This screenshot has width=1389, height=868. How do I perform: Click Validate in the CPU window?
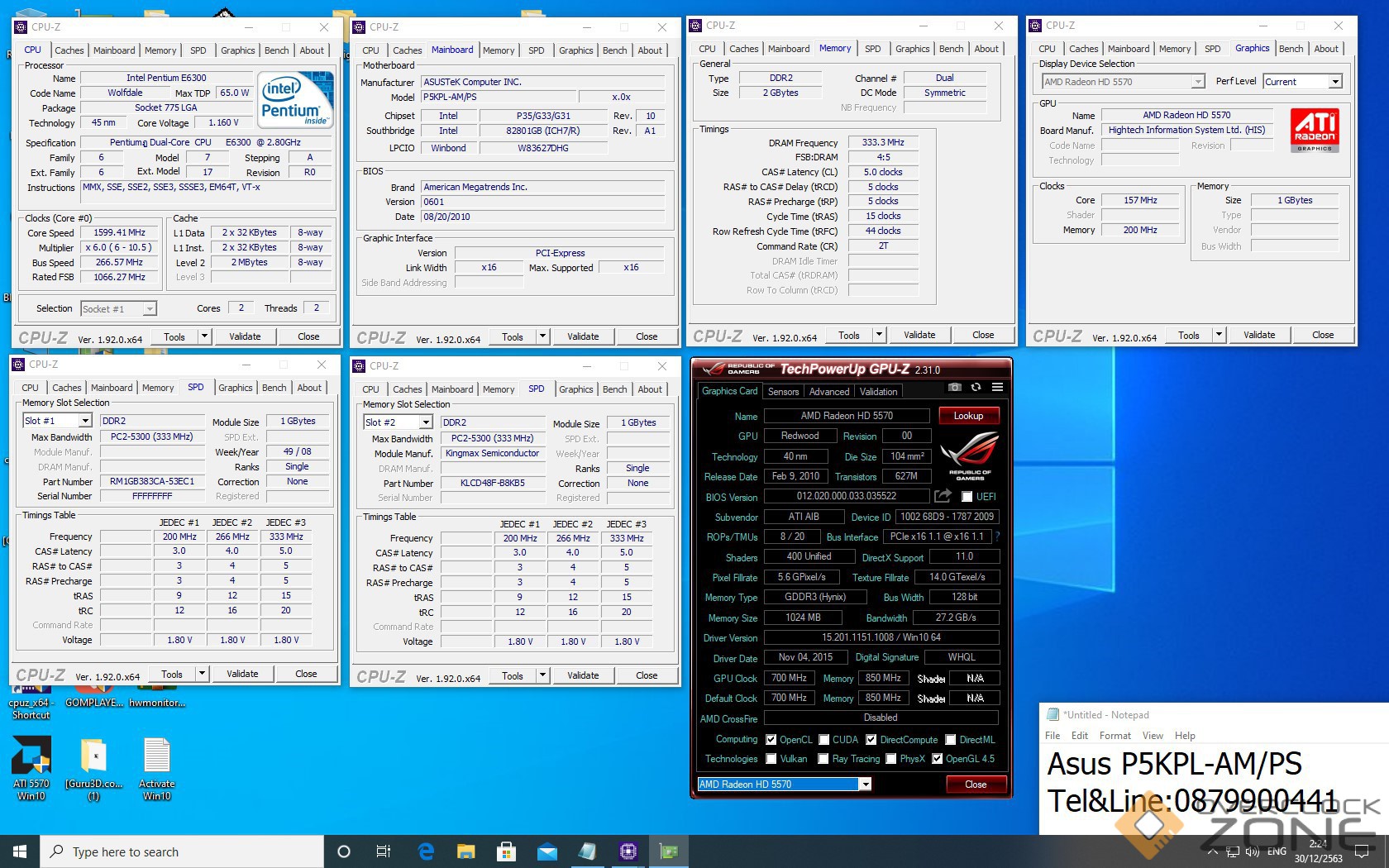pyautogui.click(x=245, y=336)
